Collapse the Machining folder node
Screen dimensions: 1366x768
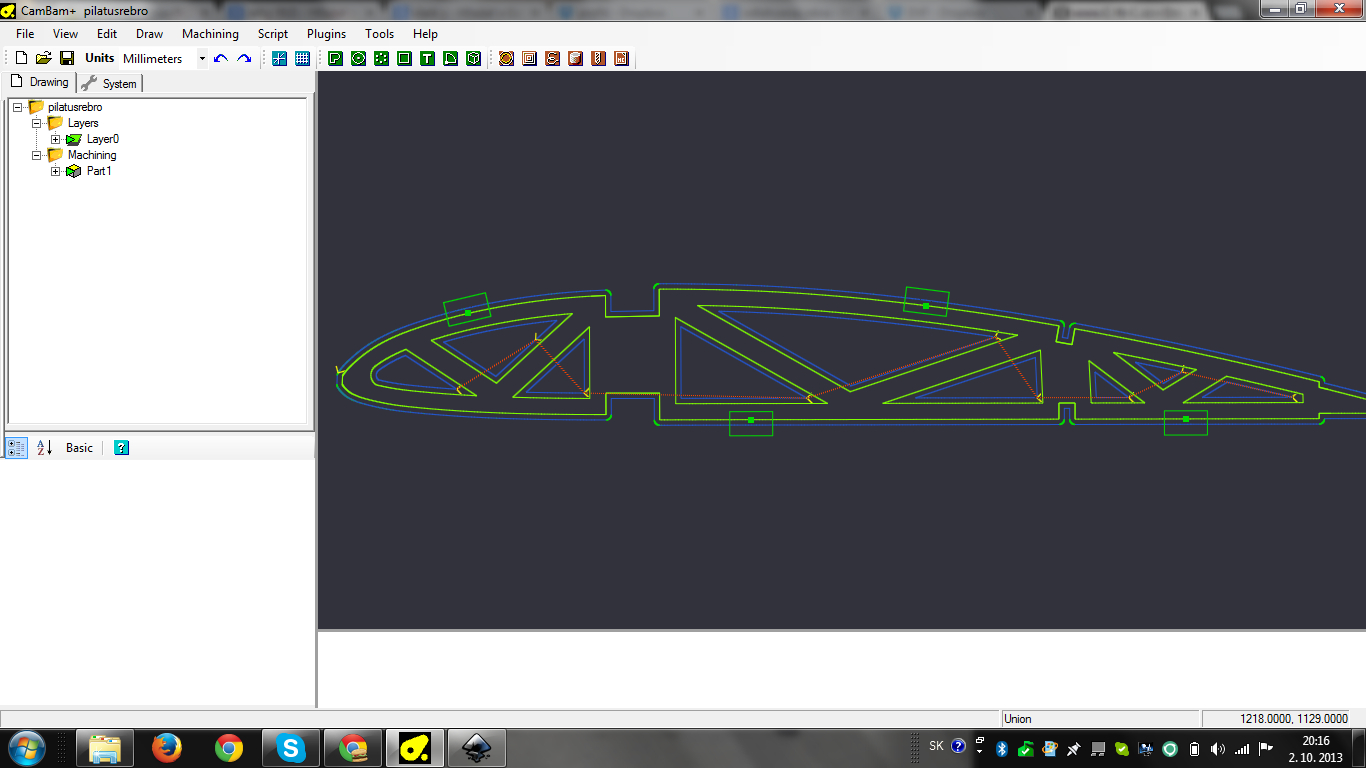[x=36, y=155]
